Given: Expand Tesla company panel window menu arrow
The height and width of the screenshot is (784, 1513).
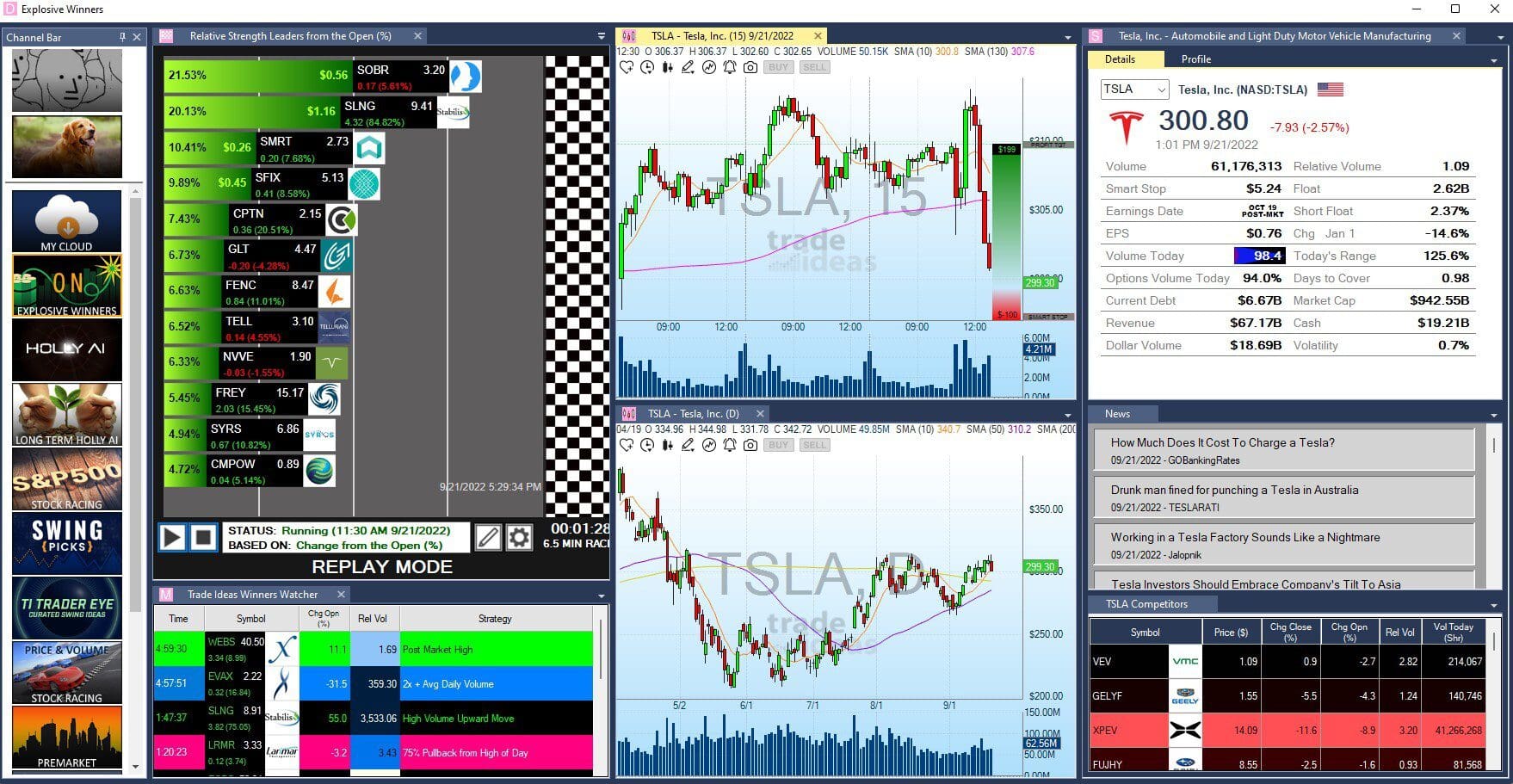Looking at the screenshot, I should [1500, 37].
